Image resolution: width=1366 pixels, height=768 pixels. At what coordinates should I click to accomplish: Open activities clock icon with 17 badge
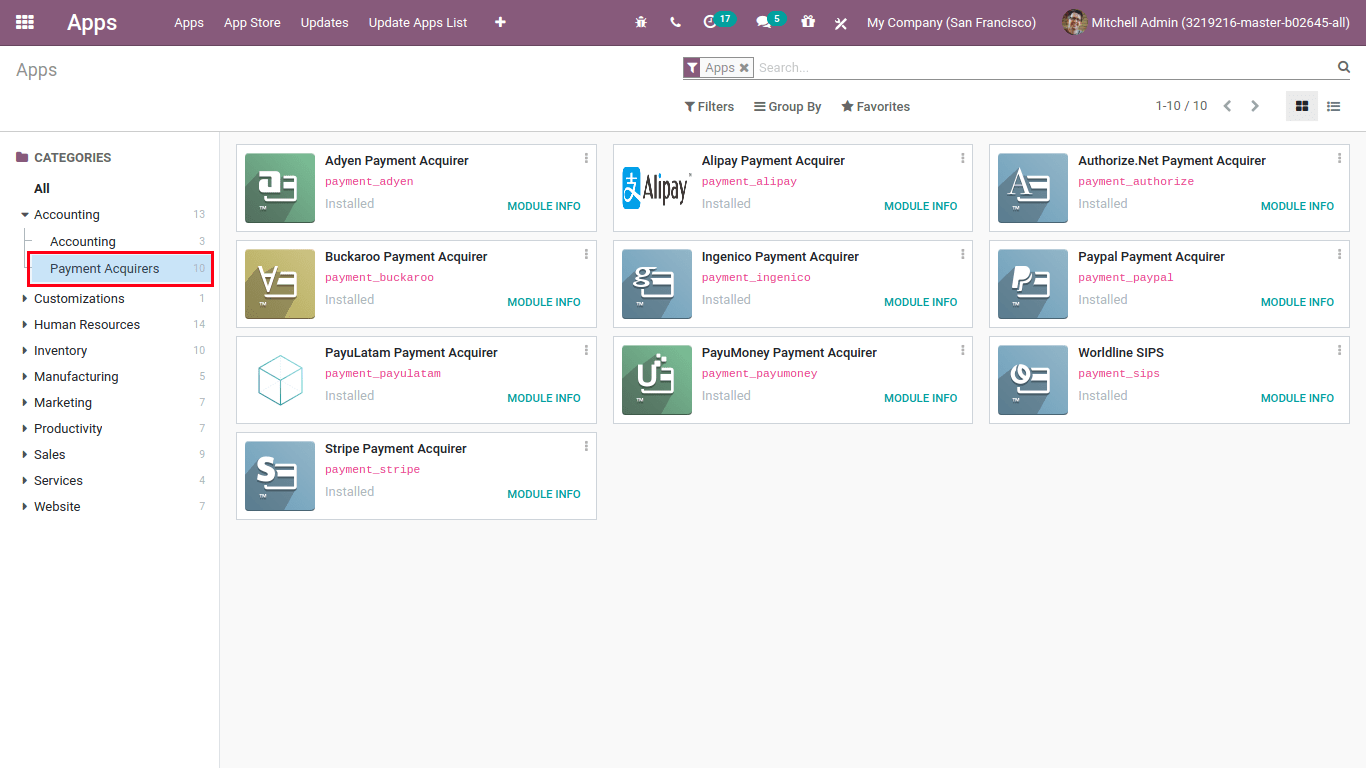point(718,21)
